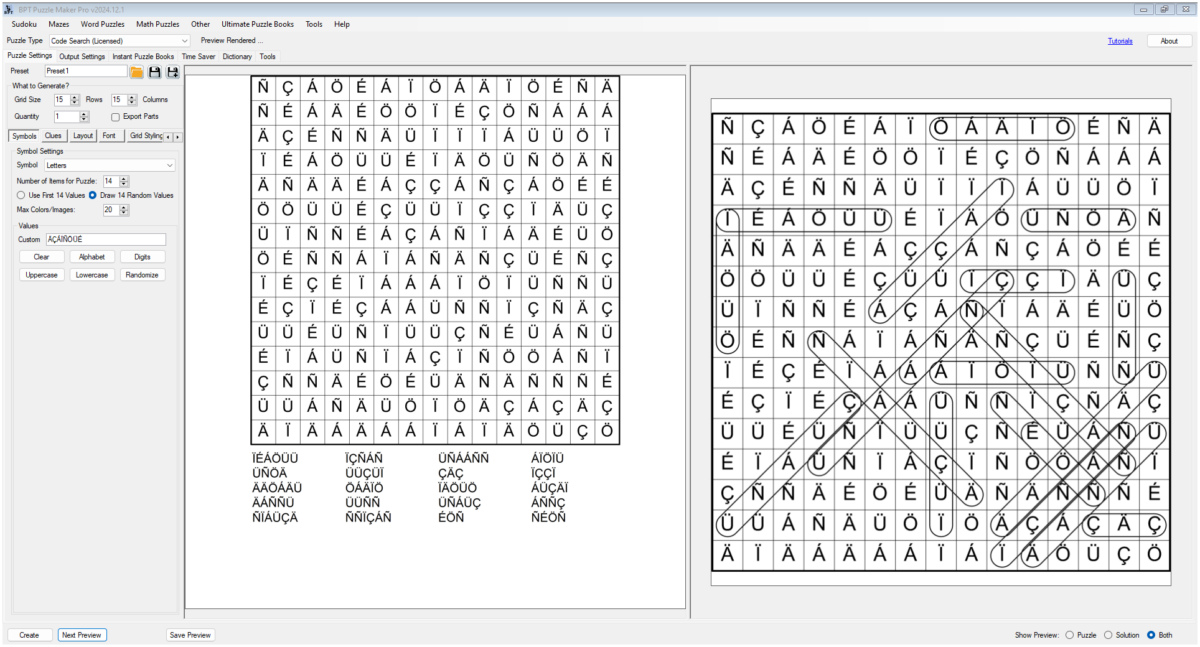Select the Clues sub-tab
The image size is (1200, 647).
[x=54, y=135]
